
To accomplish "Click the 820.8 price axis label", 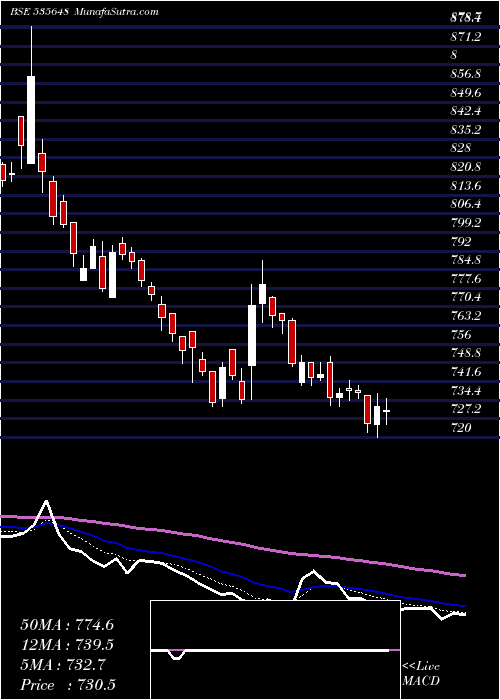I will (465, 167).
